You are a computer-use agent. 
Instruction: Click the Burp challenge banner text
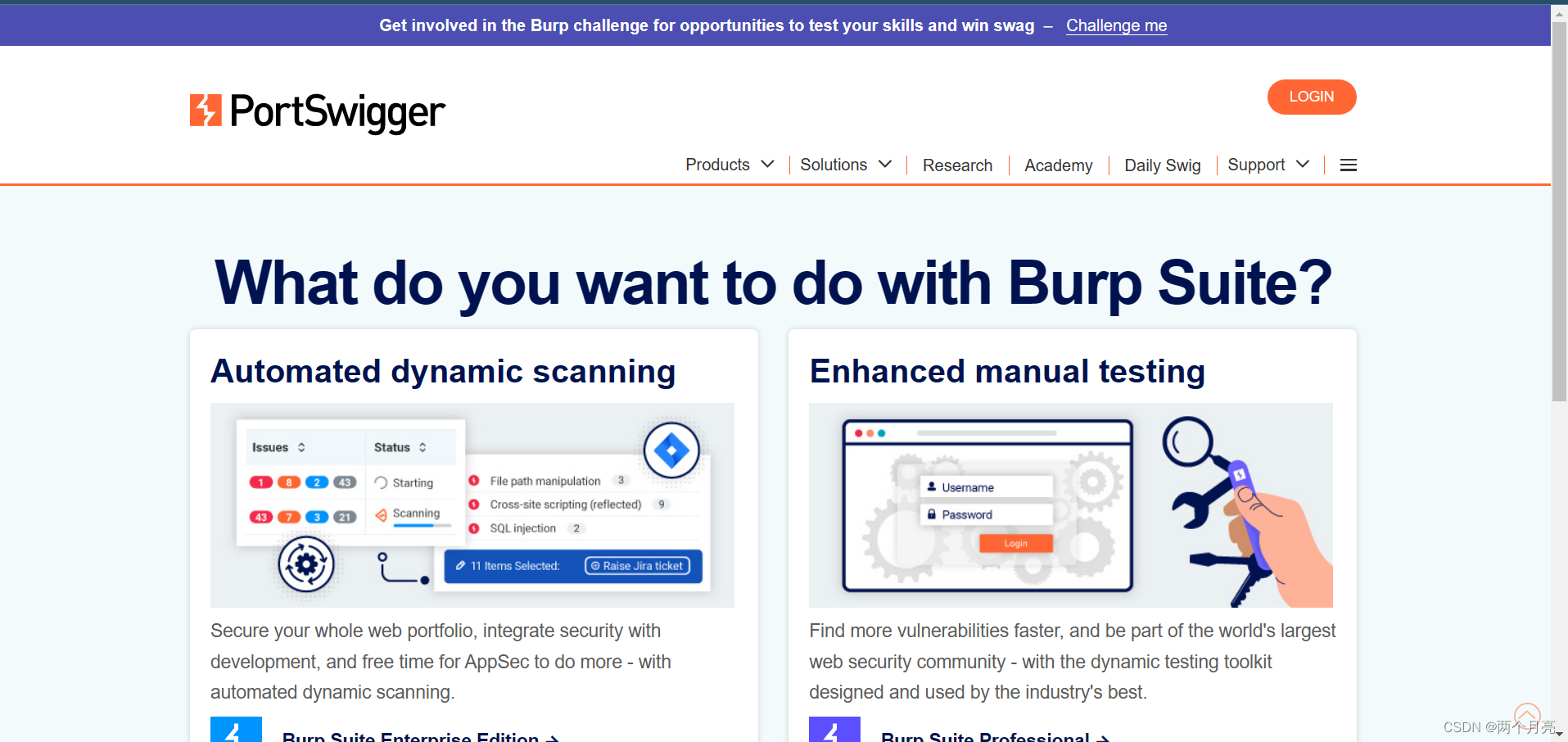click(x=707, y=25)
